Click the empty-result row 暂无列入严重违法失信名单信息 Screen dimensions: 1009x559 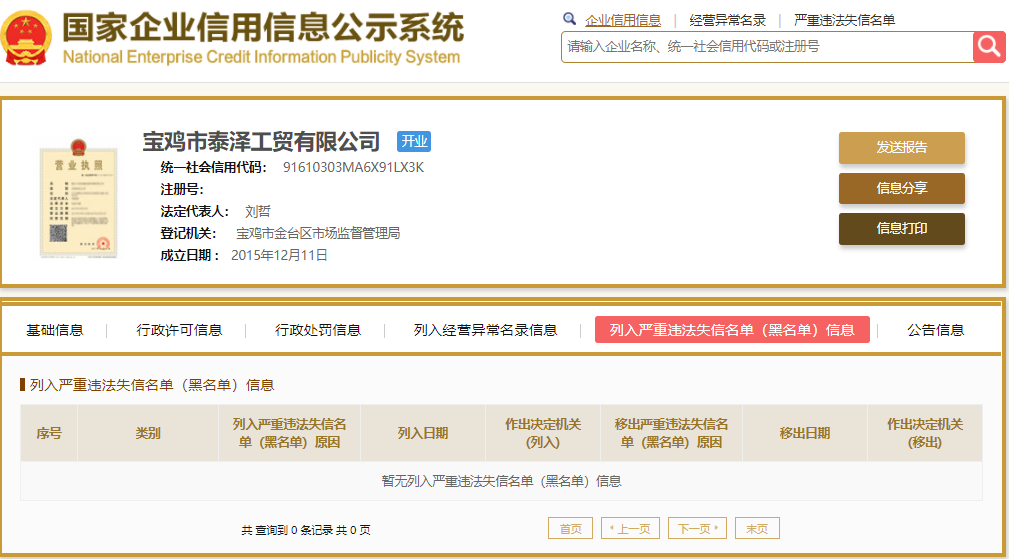[x=501, y=481]
